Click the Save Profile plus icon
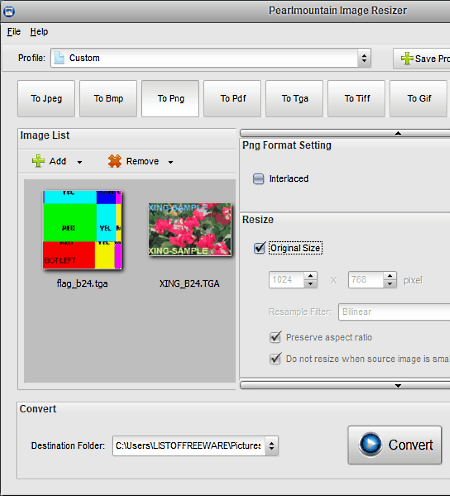450x496 pixels. pos(407,58)
